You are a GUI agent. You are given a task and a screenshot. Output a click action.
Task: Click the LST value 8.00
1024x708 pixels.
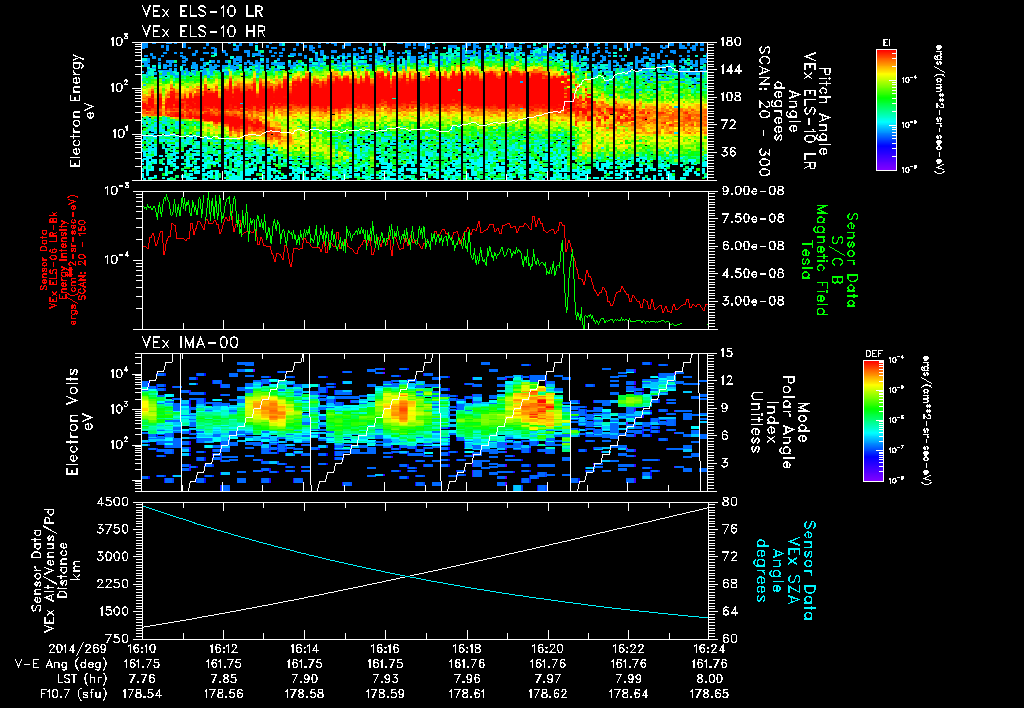[709, 679]
